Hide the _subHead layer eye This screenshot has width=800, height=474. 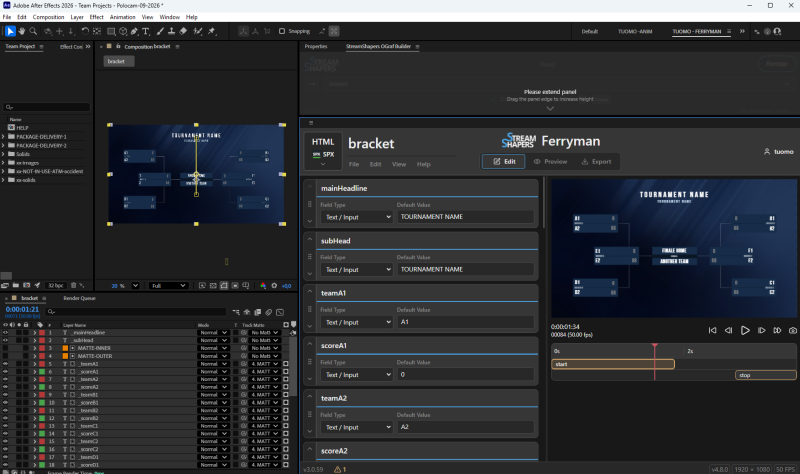(x=5, y=340)
